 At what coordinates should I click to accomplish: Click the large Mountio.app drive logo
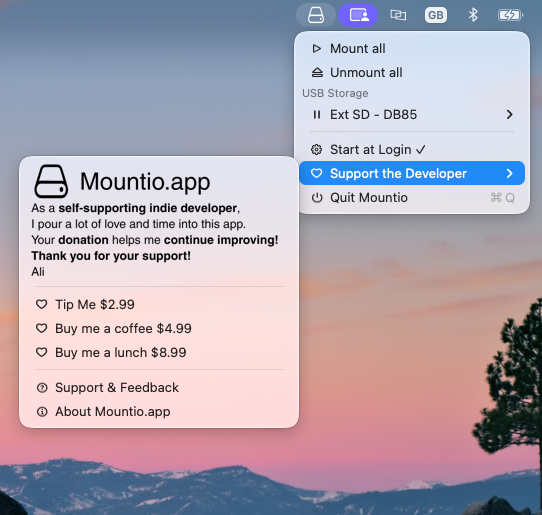click(51, 181)
